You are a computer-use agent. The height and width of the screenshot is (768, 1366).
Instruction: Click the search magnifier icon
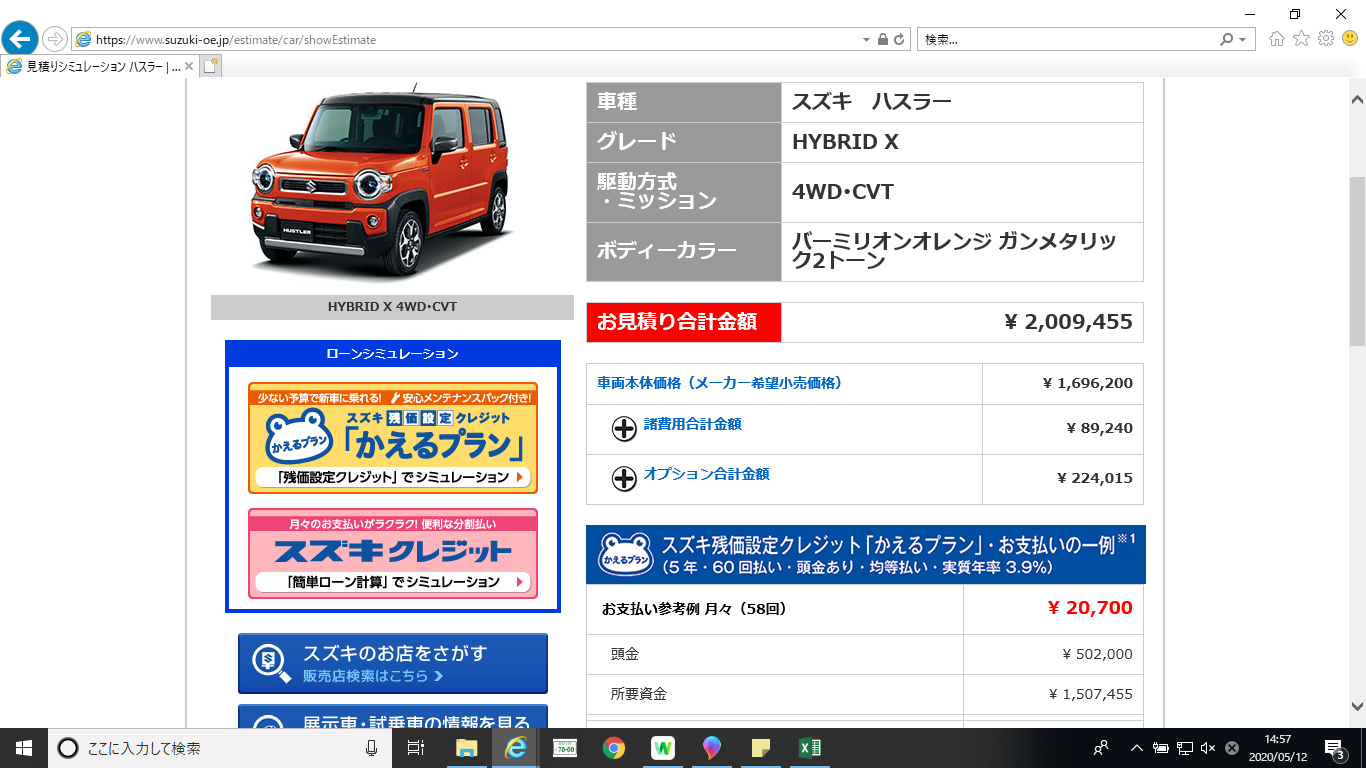pos(1227,40)
